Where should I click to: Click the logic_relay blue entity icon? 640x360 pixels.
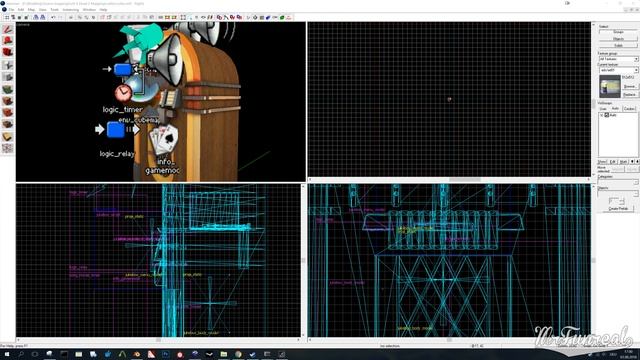click(116, 130)
